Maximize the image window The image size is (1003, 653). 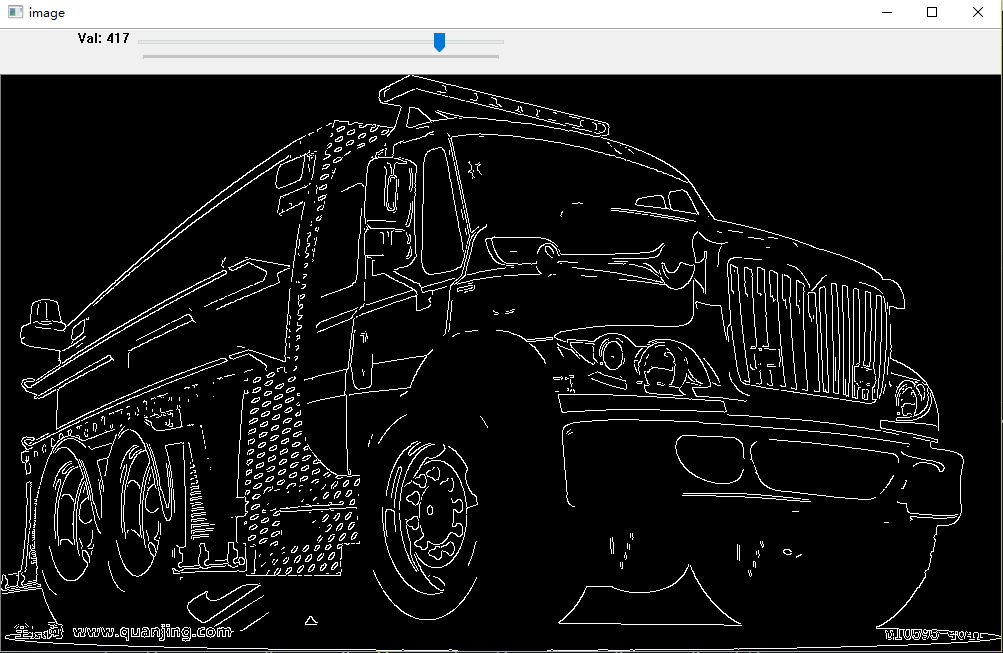click(932, 12)
